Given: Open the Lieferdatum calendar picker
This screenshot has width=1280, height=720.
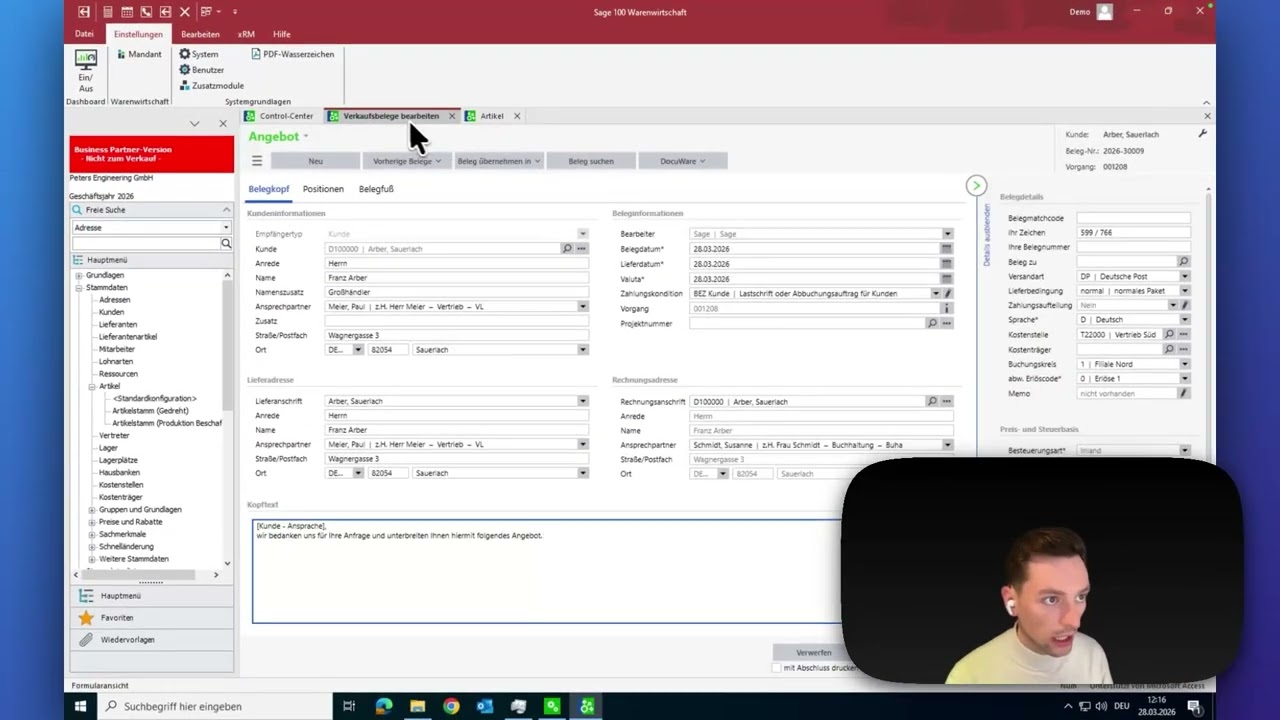Looking at the screenshot, I should [x=946, y=264].
